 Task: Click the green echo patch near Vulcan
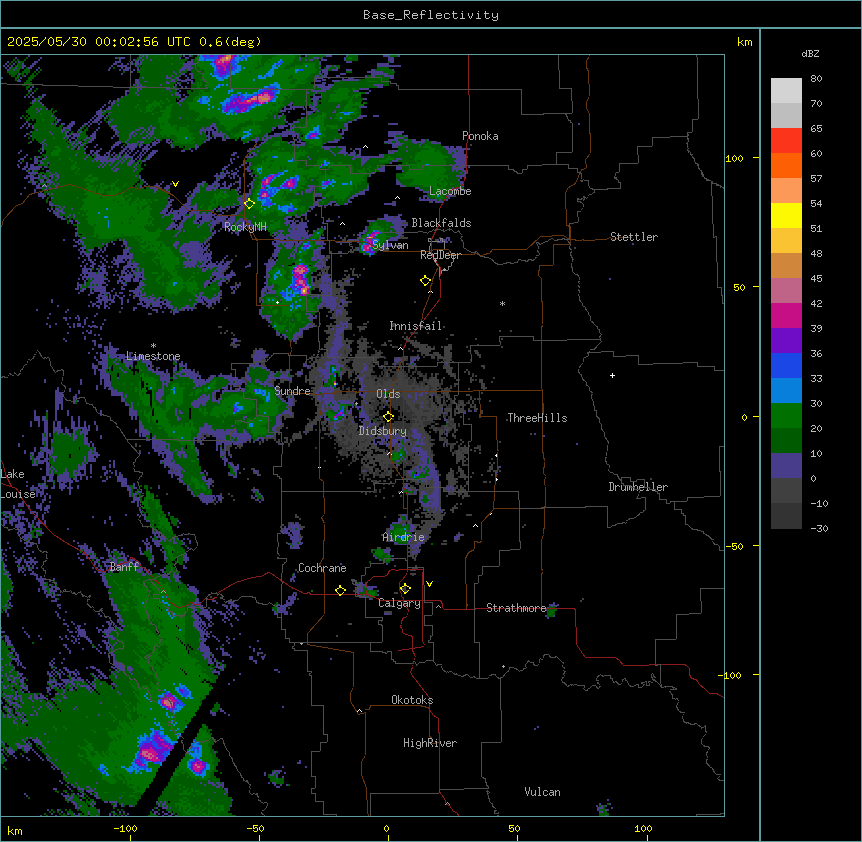[x=604, y=808]
